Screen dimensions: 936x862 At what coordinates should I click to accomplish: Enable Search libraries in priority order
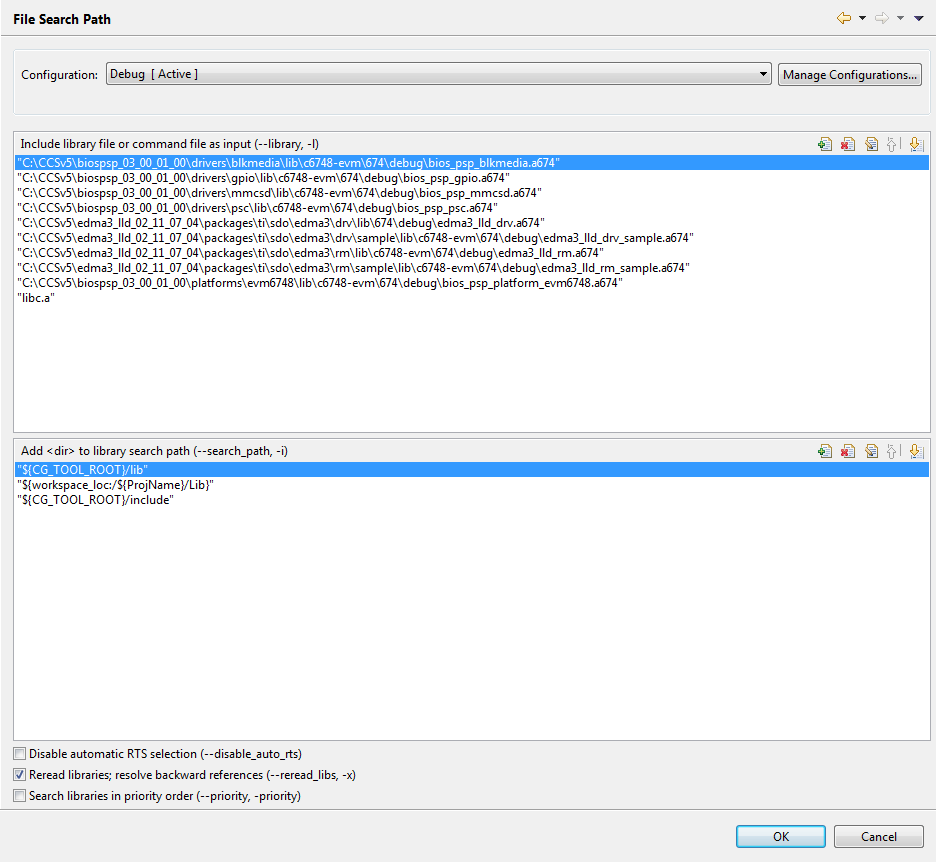[x=20, y=796]
